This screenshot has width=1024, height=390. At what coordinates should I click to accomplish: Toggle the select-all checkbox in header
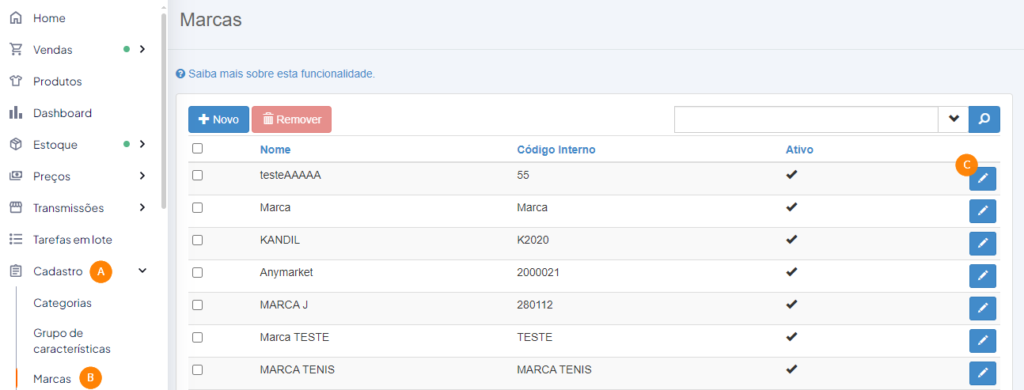point(197,149)
